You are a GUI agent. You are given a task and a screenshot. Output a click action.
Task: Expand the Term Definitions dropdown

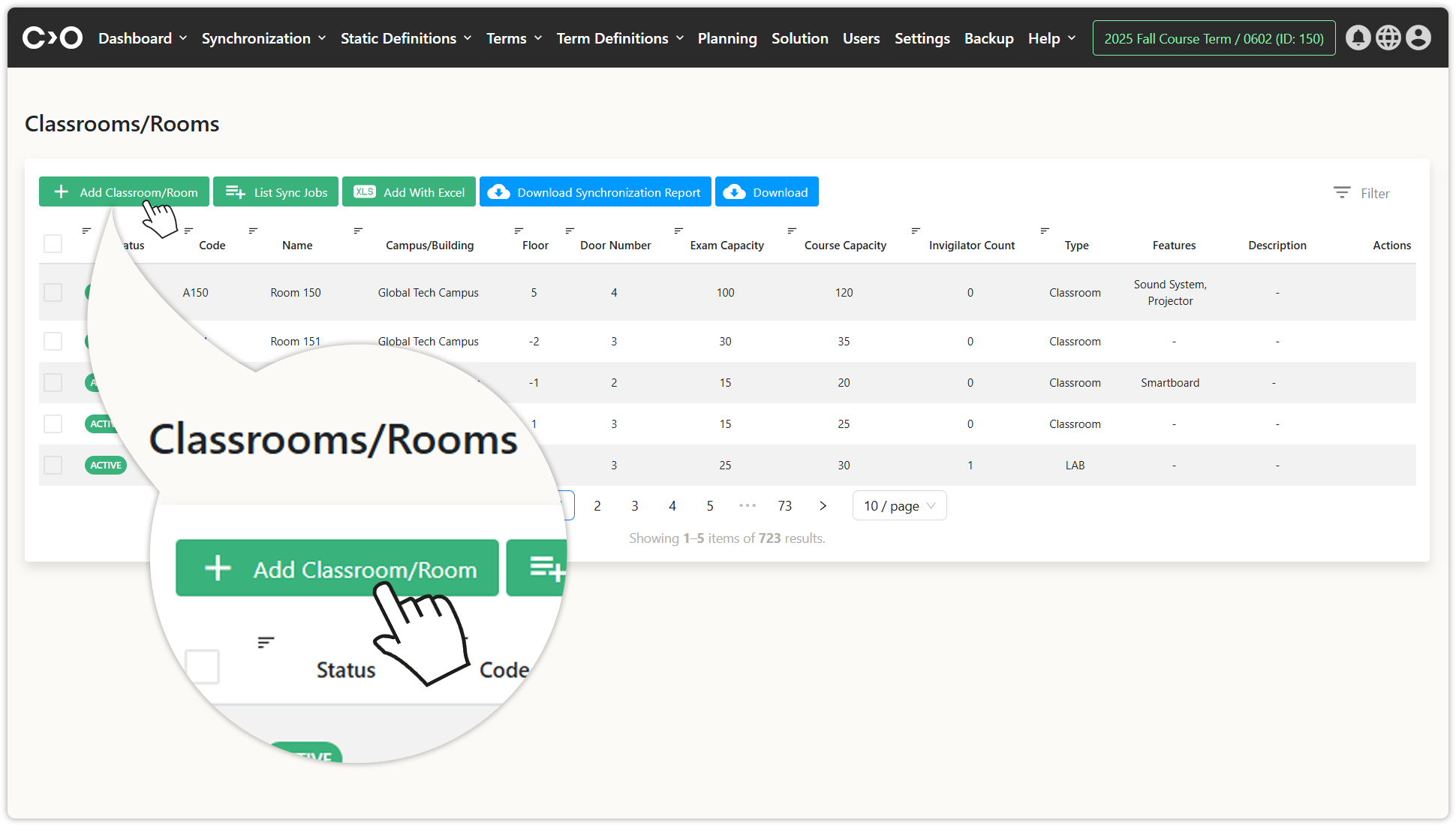click(620, 38)
